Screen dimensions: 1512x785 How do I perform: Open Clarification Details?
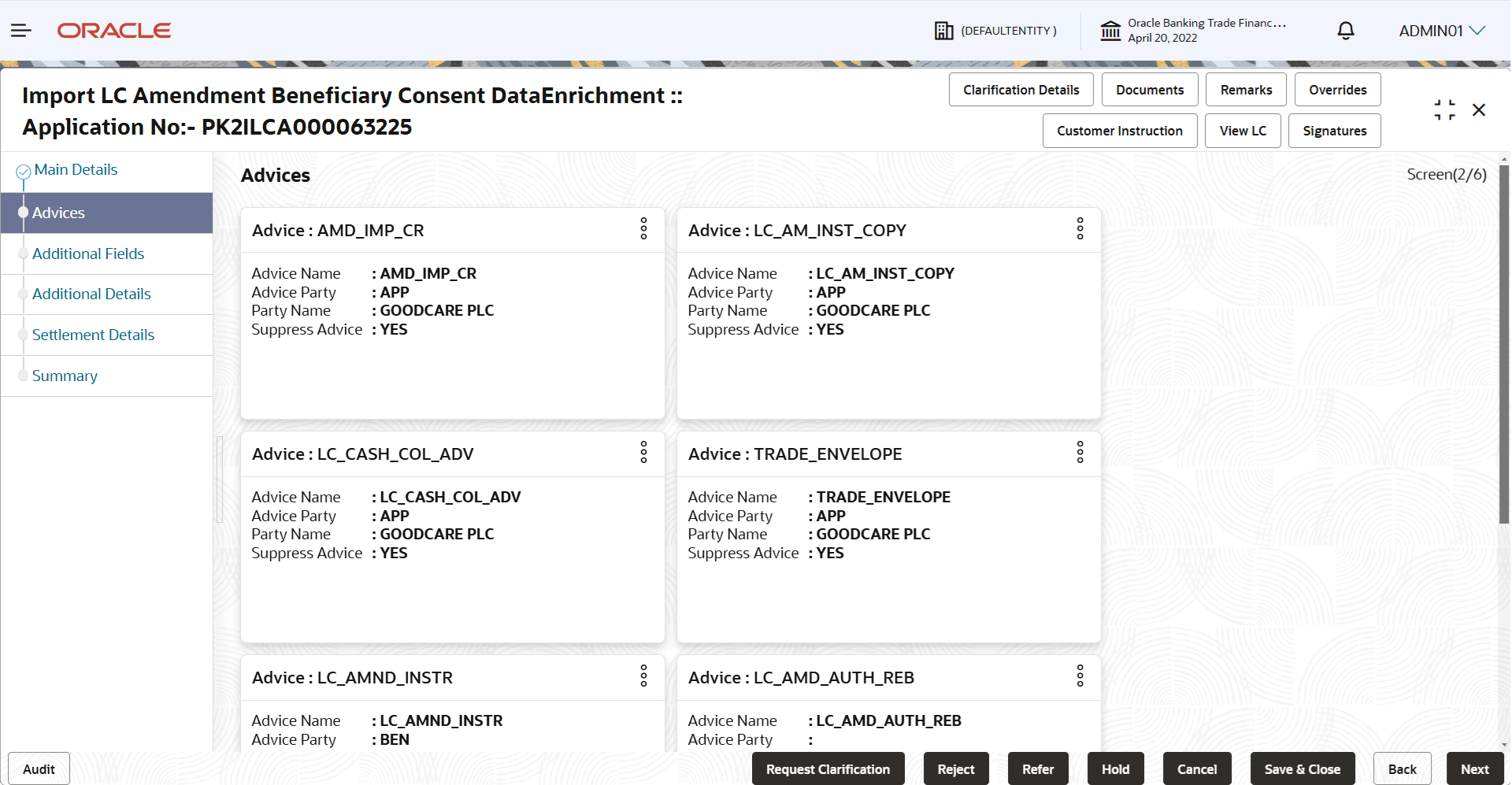point(1021,90)
